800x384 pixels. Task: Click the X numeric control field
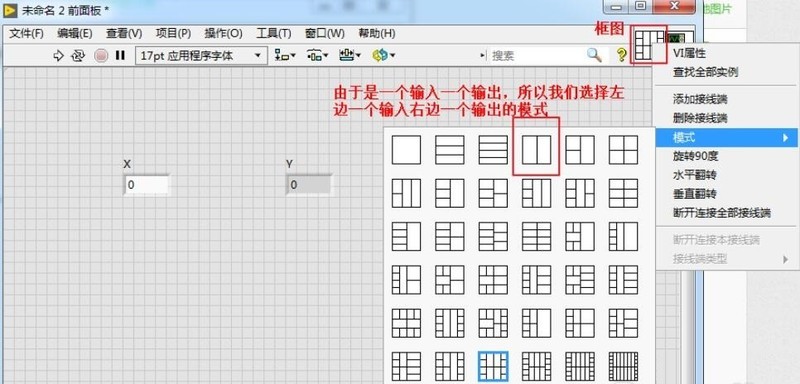[x=147, y=185]
